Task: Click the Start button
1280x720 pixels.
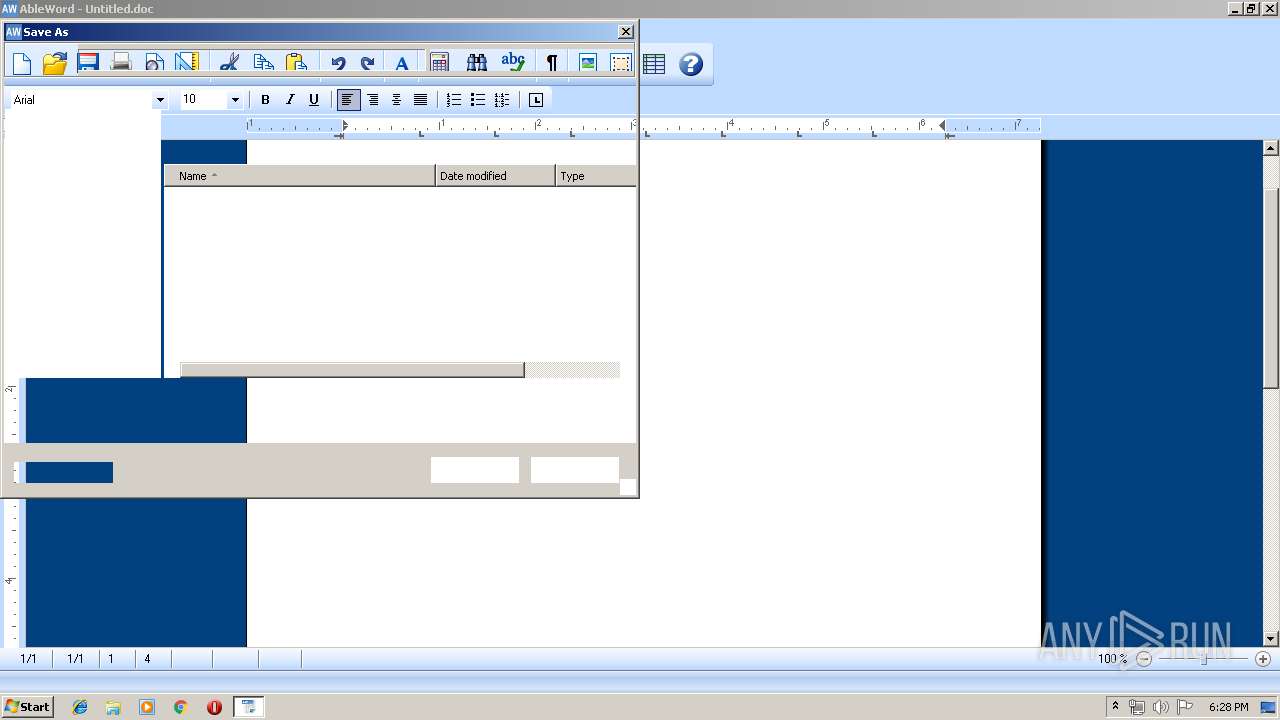Action: (27, 707)
